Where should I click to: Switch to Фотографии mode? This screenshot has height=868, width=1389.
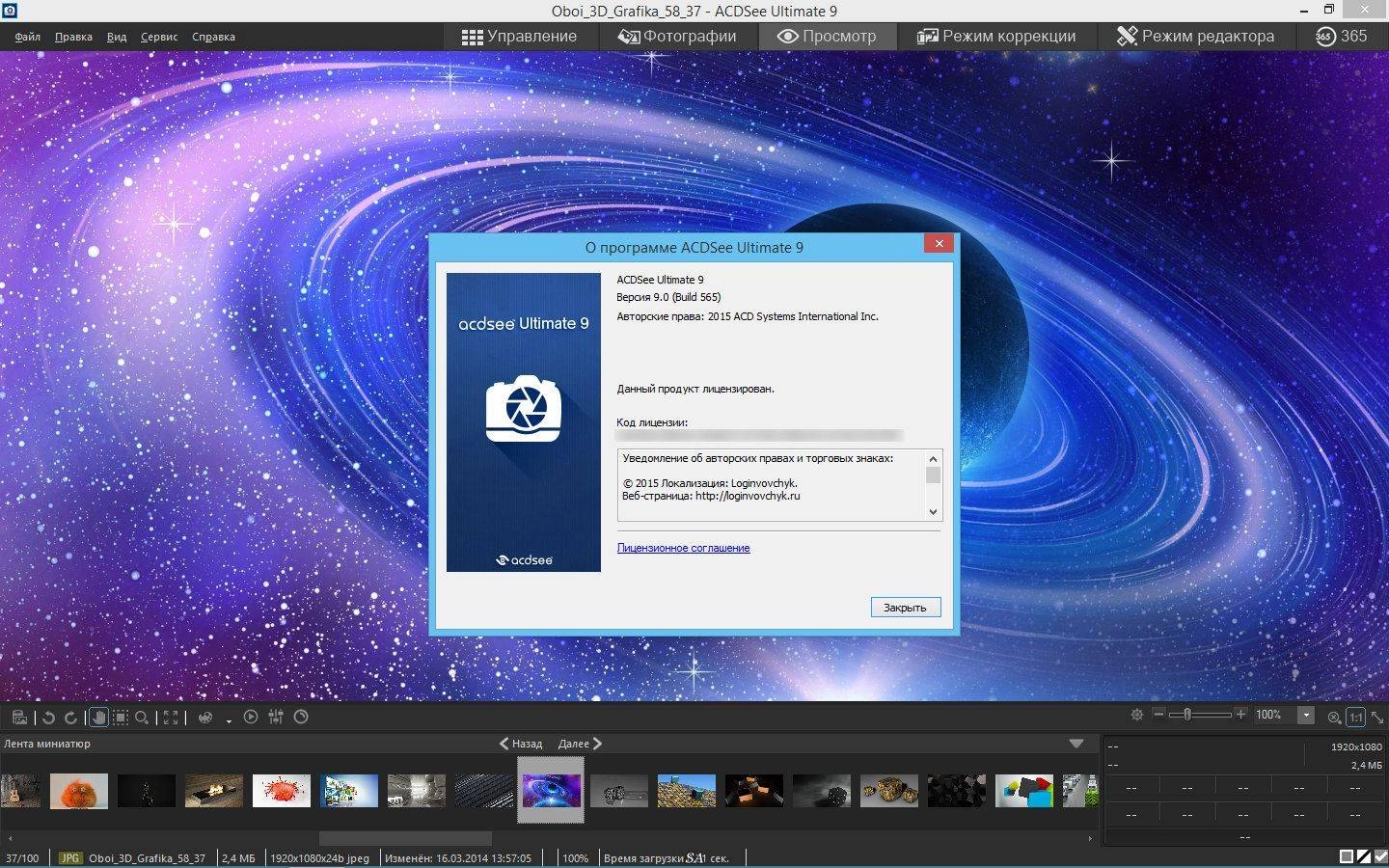(x=677, y=37)
